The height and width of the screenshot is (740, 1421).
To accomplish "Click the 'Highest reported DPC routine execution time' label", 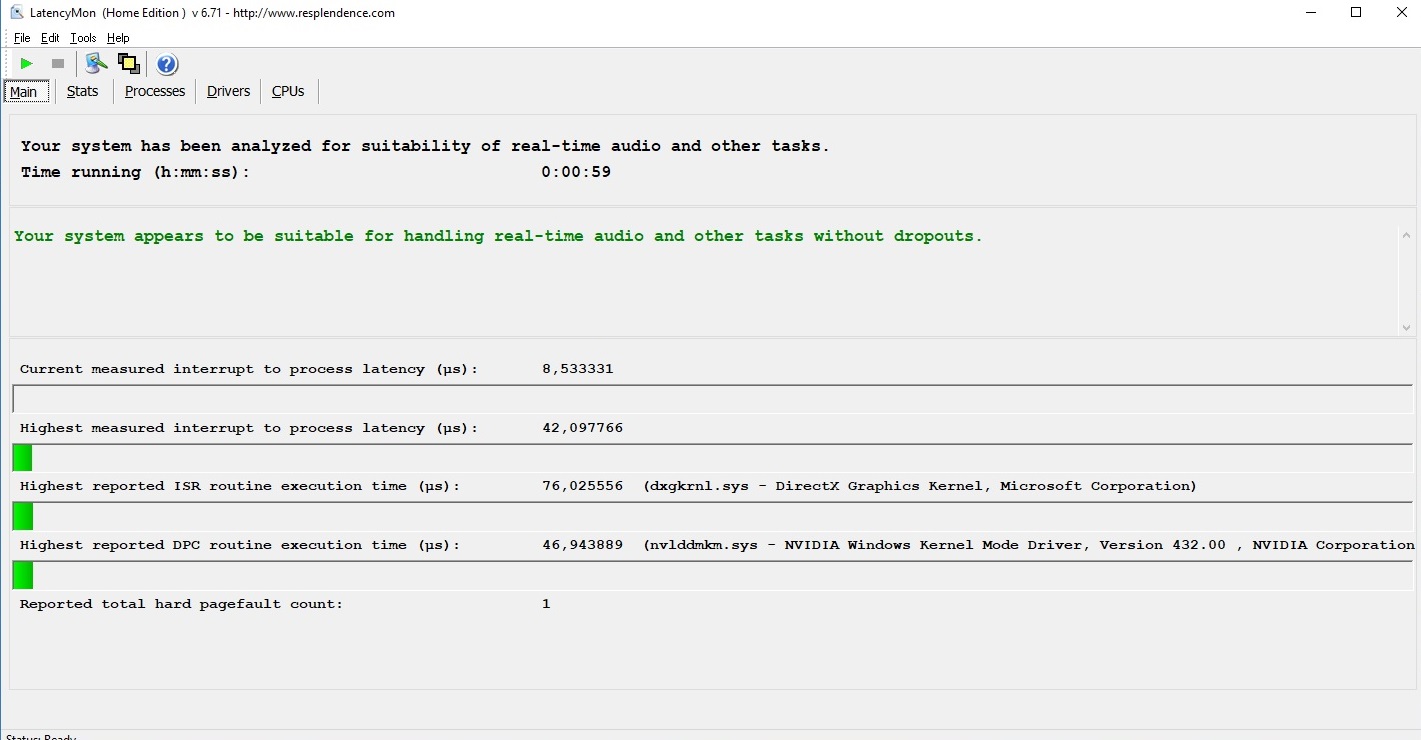I will tap(240, 545).
